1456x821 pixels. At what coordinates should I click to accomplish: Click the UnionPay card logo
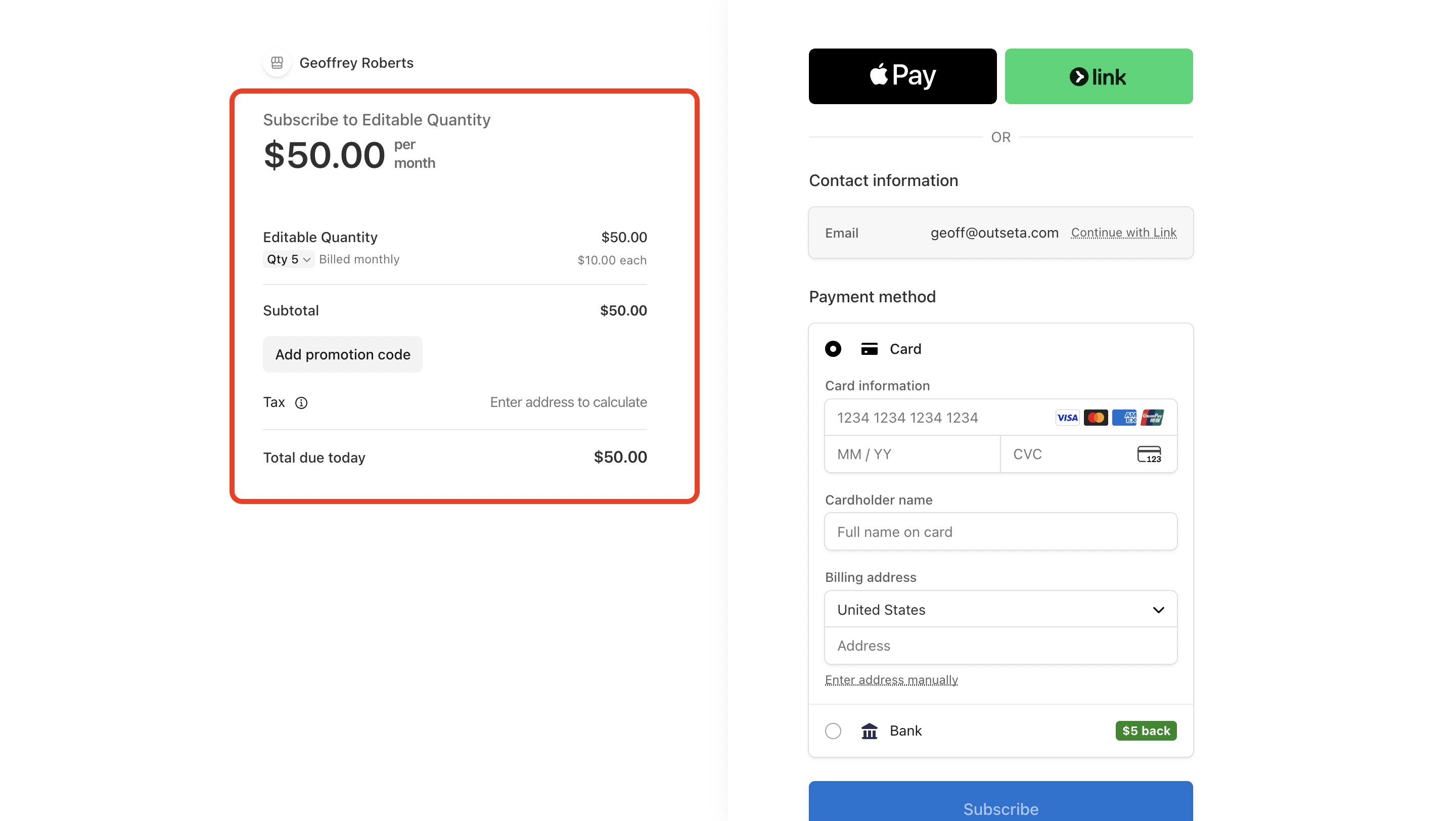tap(1152, 418)
